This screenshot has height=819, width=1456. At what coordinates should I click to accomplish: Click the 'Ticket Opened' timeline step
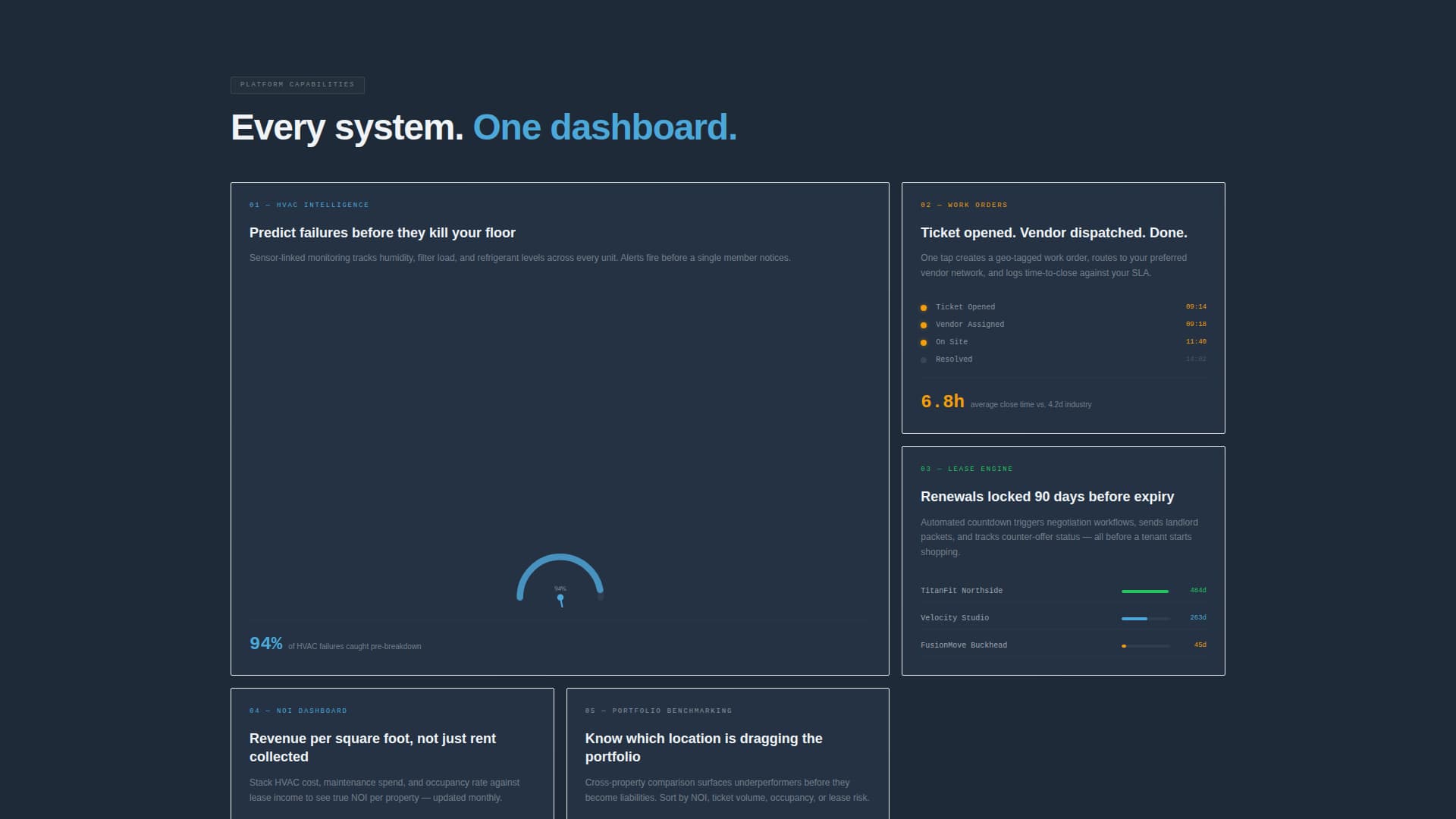tap(965, 307)
